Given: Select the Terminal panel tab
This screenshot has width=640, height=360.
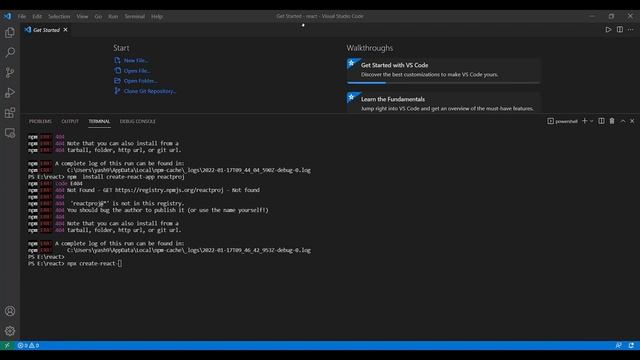Looking at the screenshot, I should (99, 121).
